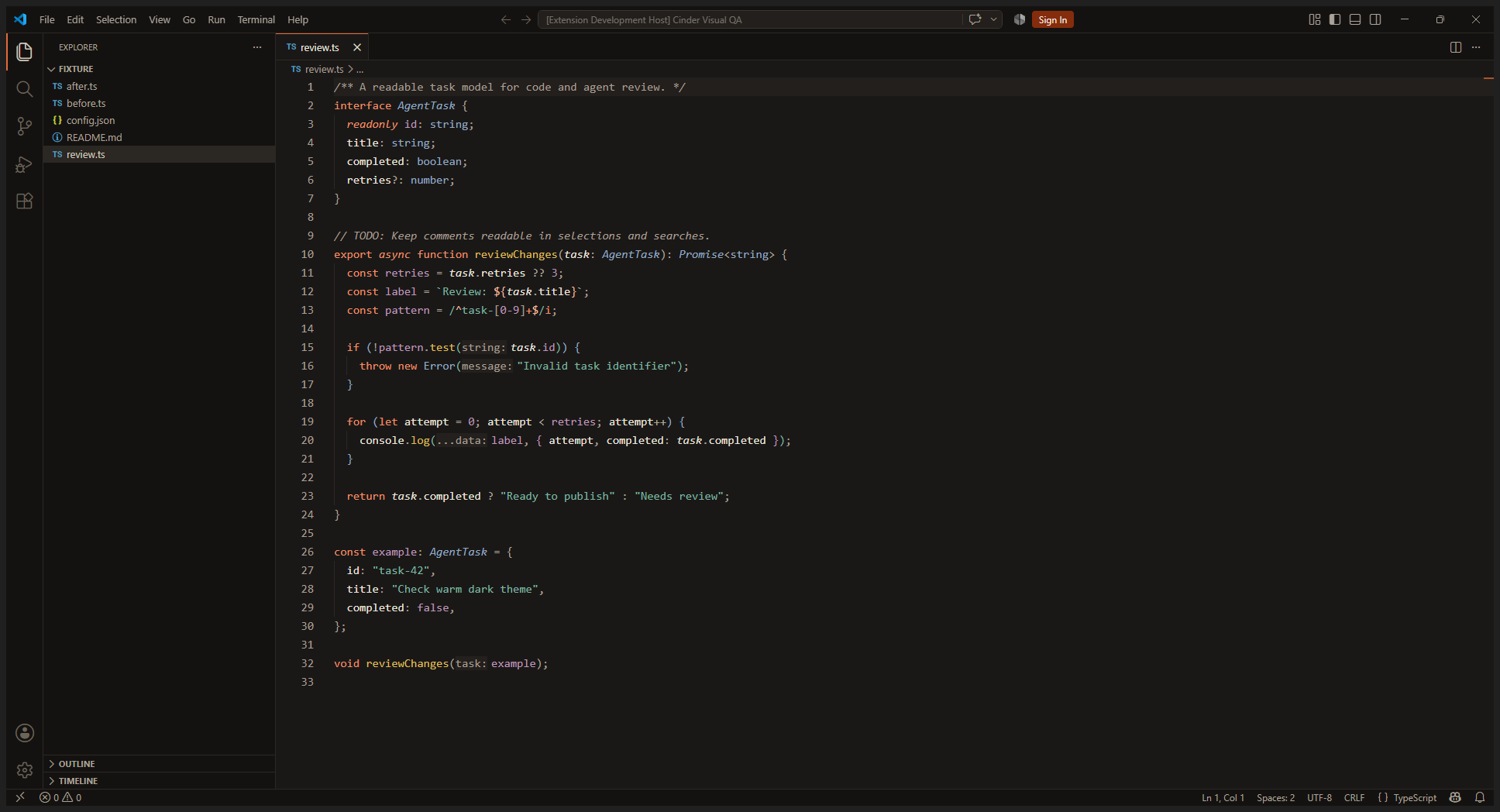Open the Explorer view in activity bar
Image resolution: width=1500 pixels, height=812 pixels.
pyautogui.click(x=25, y=52)
